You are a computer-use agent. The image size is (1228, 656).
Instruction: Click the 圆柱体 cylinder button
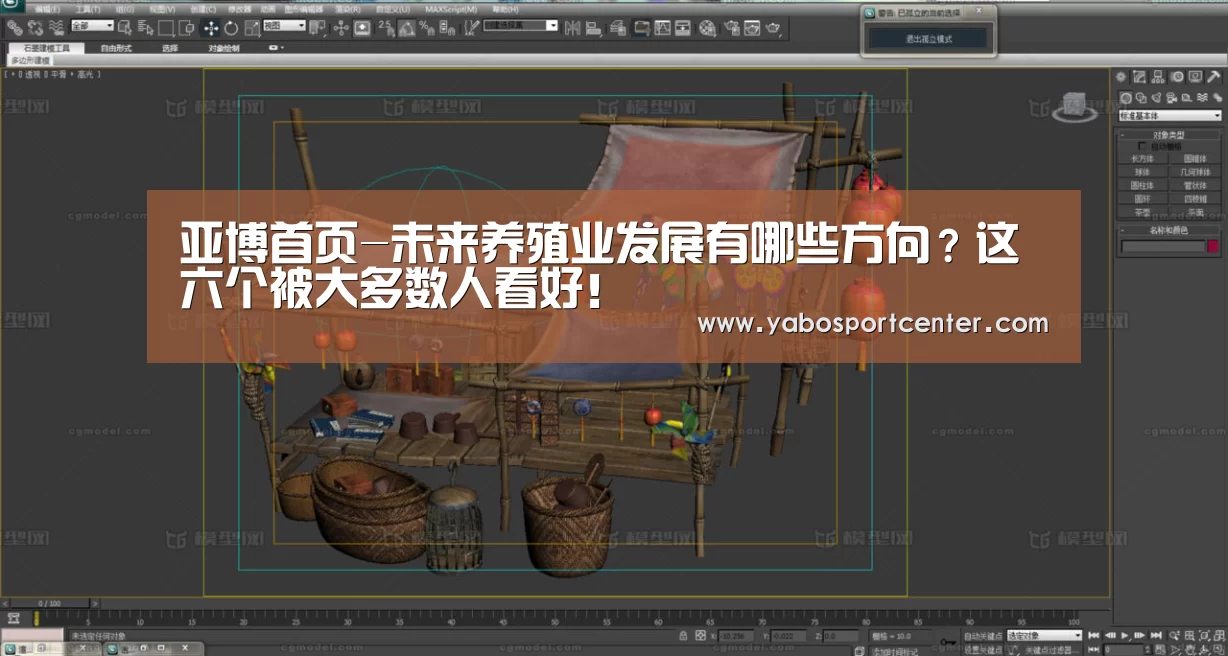(x=1143, y=185)
